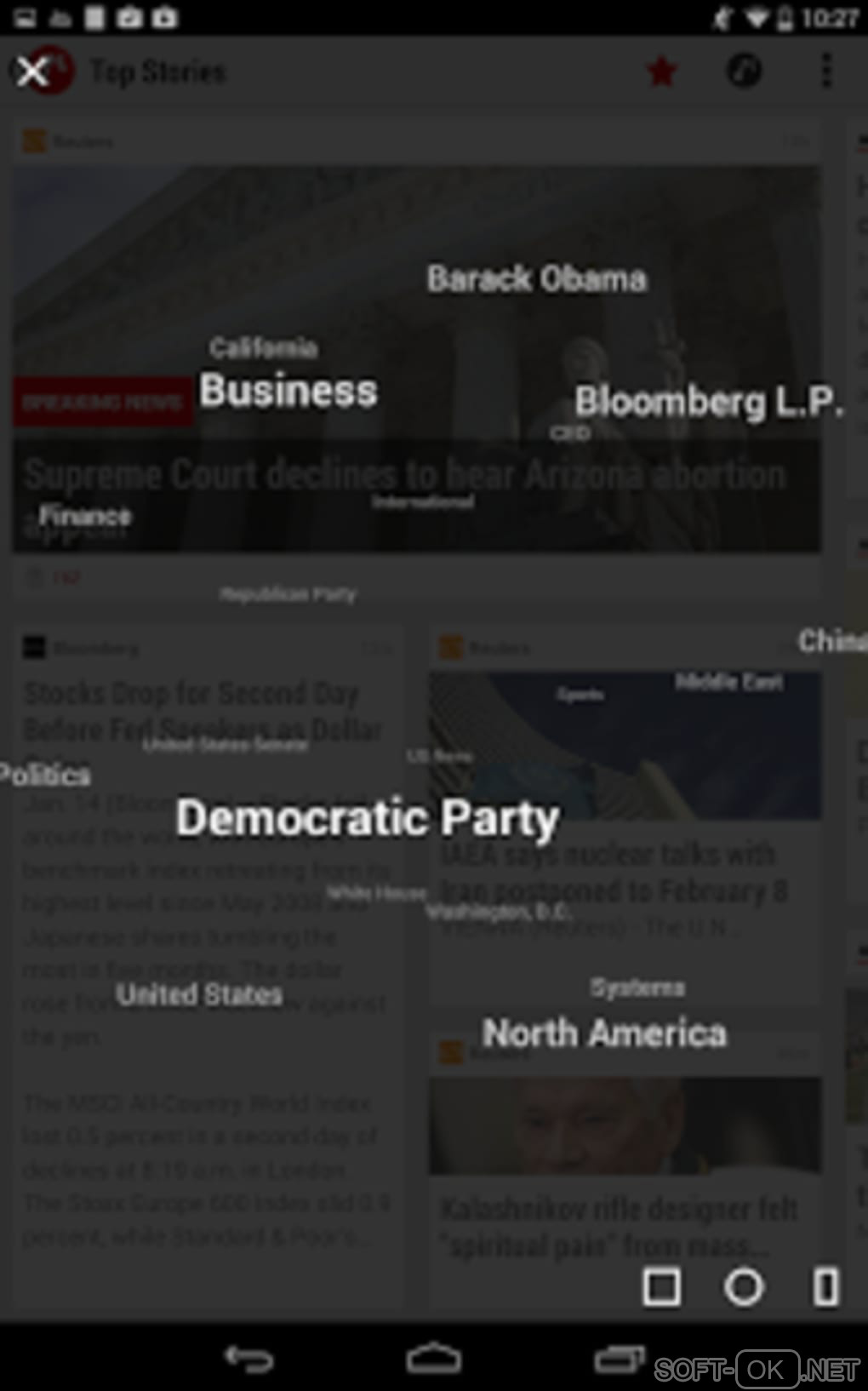Viewport: 868px width, 1391px height.
Task: Open the three-dot overflow menu
Action: (825, 71)
